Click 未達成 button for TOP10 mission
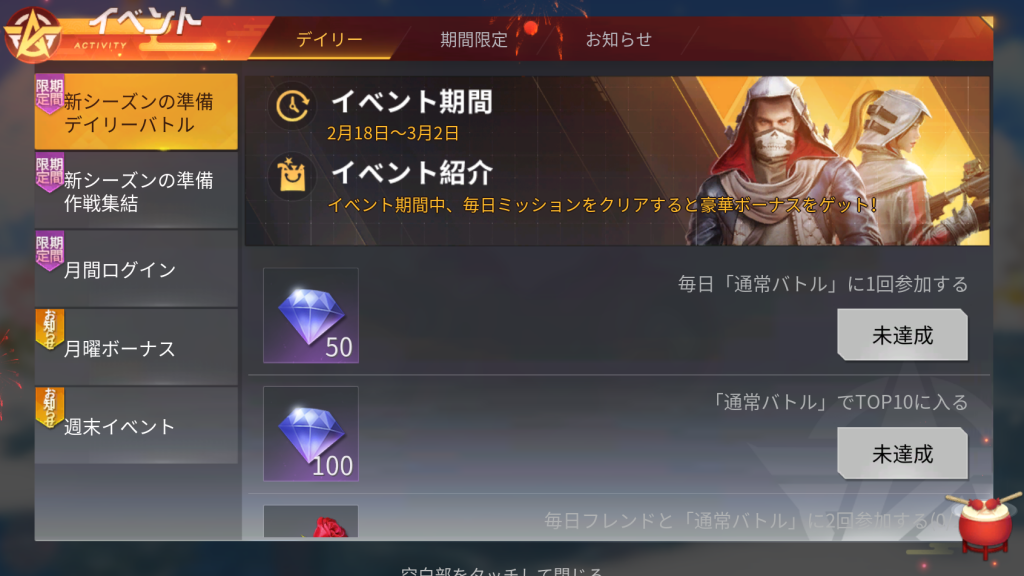1024x576 pixels. tap(903, 454)
